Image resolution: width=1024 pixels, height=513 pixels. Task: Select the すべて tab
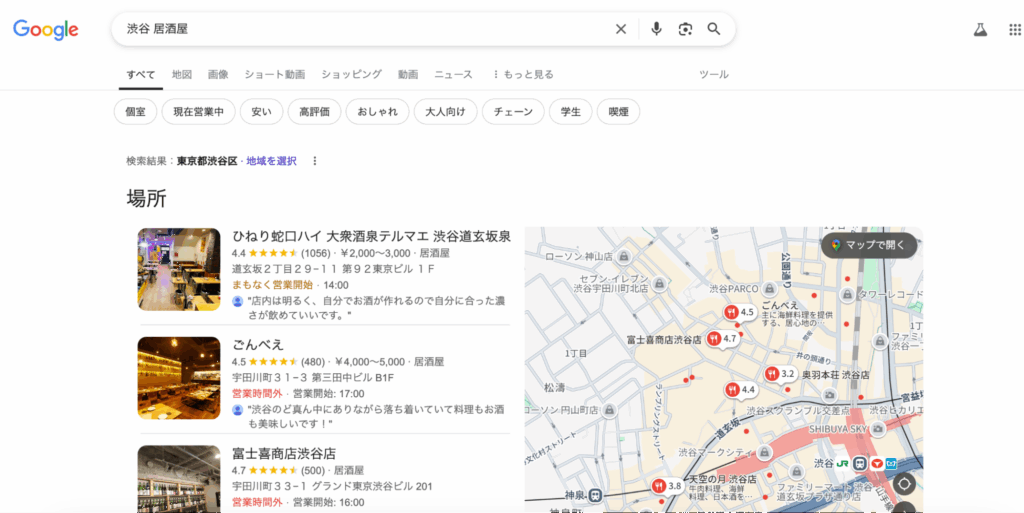tap(141, 74)
